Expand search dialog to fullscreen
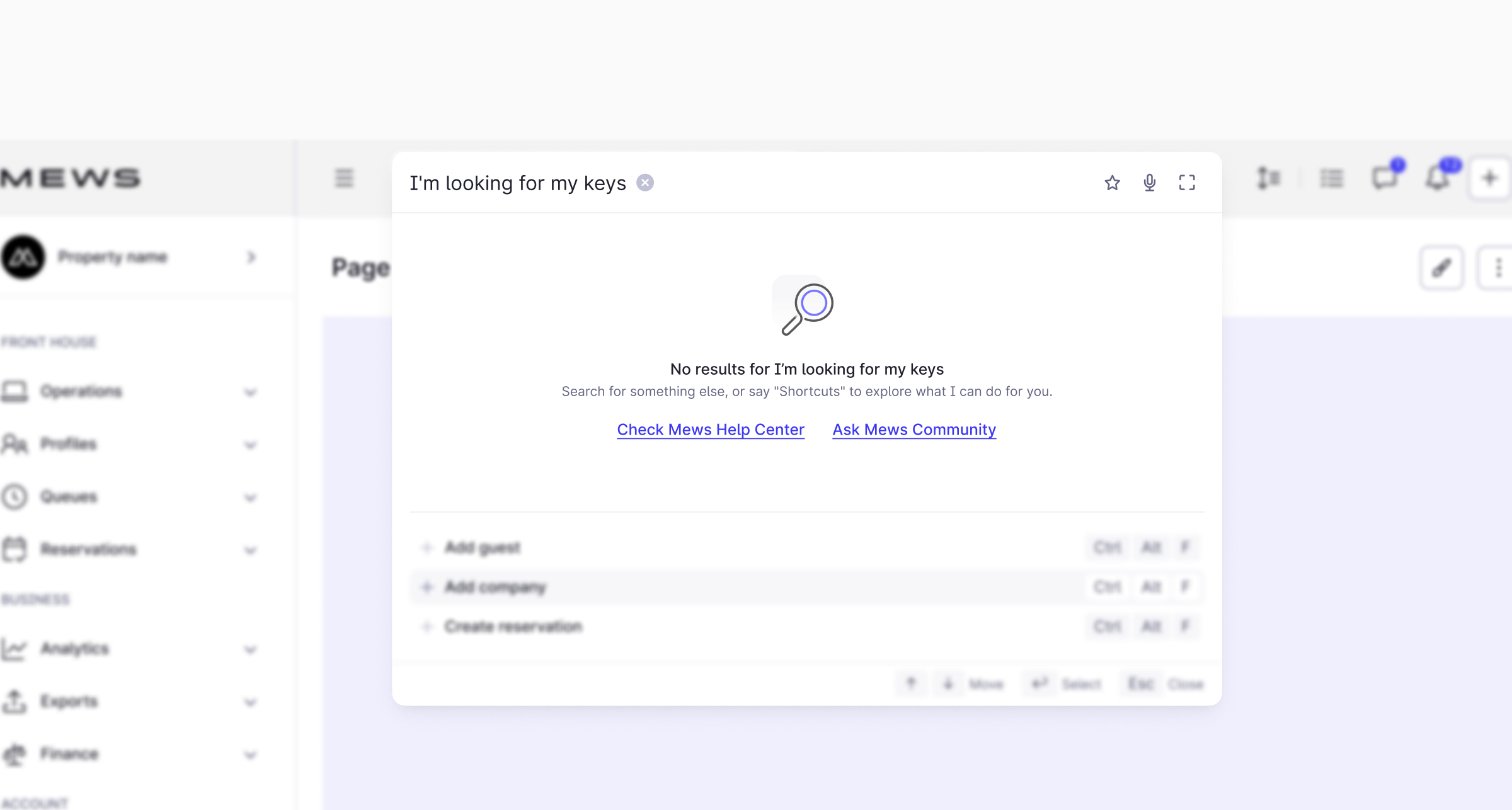Screen dimensions: 1512x810 click(x=1187, y=183)
